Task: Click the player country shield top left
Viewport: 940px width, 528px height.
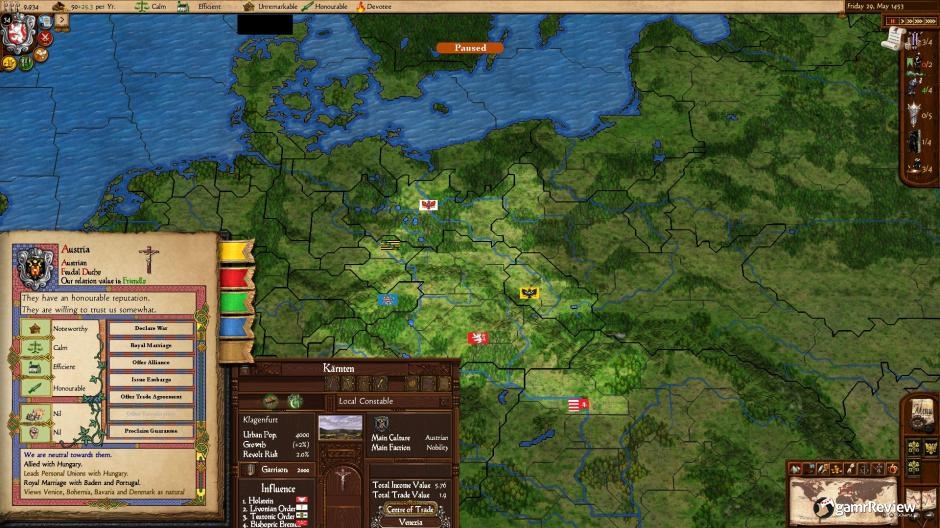Action: [18, 34]
